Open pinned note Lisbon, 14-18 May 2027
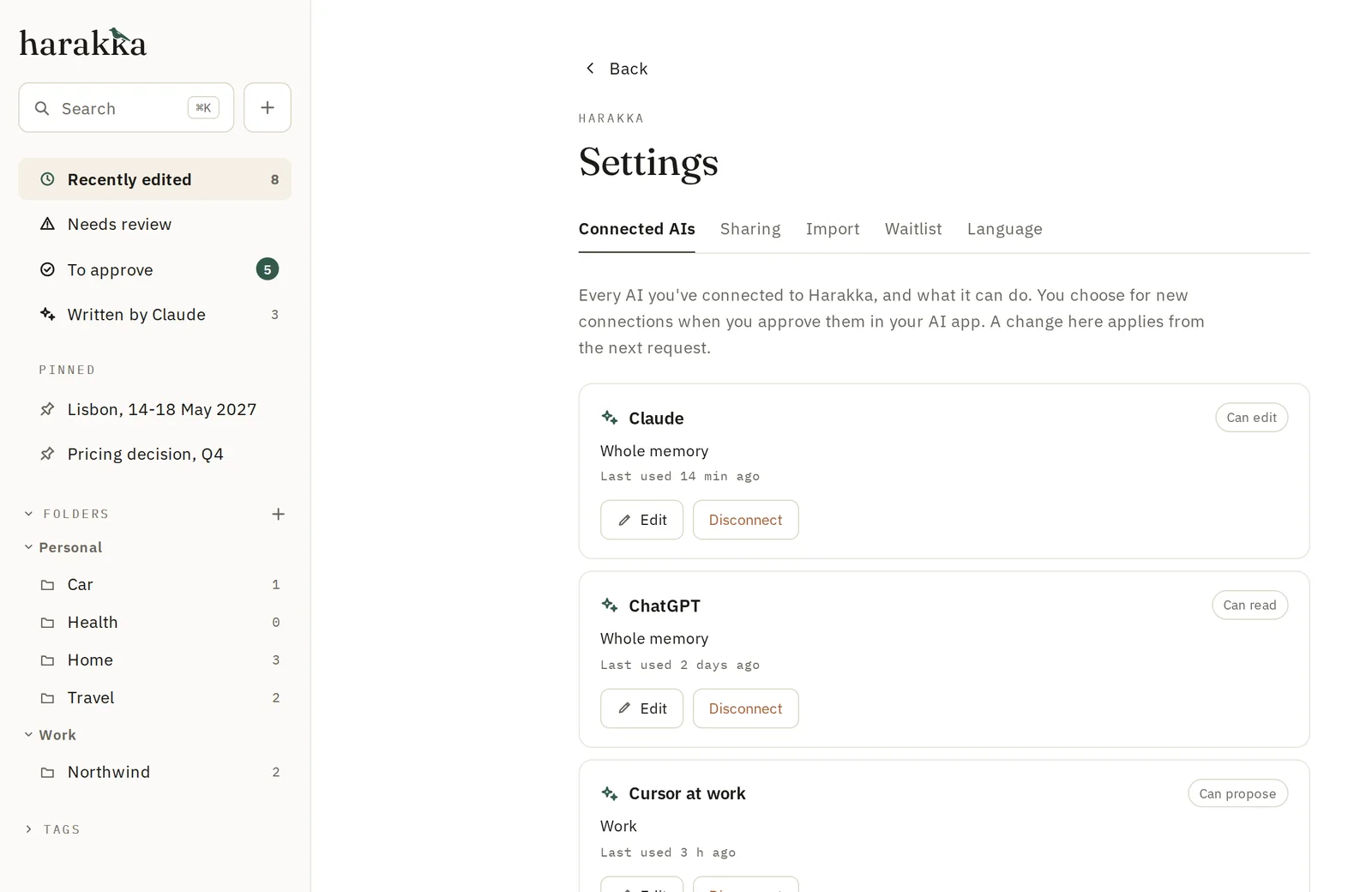Image resolution: width=1372 pixels, height=892 pixels. pyautogui.click(x=155, y=409)
